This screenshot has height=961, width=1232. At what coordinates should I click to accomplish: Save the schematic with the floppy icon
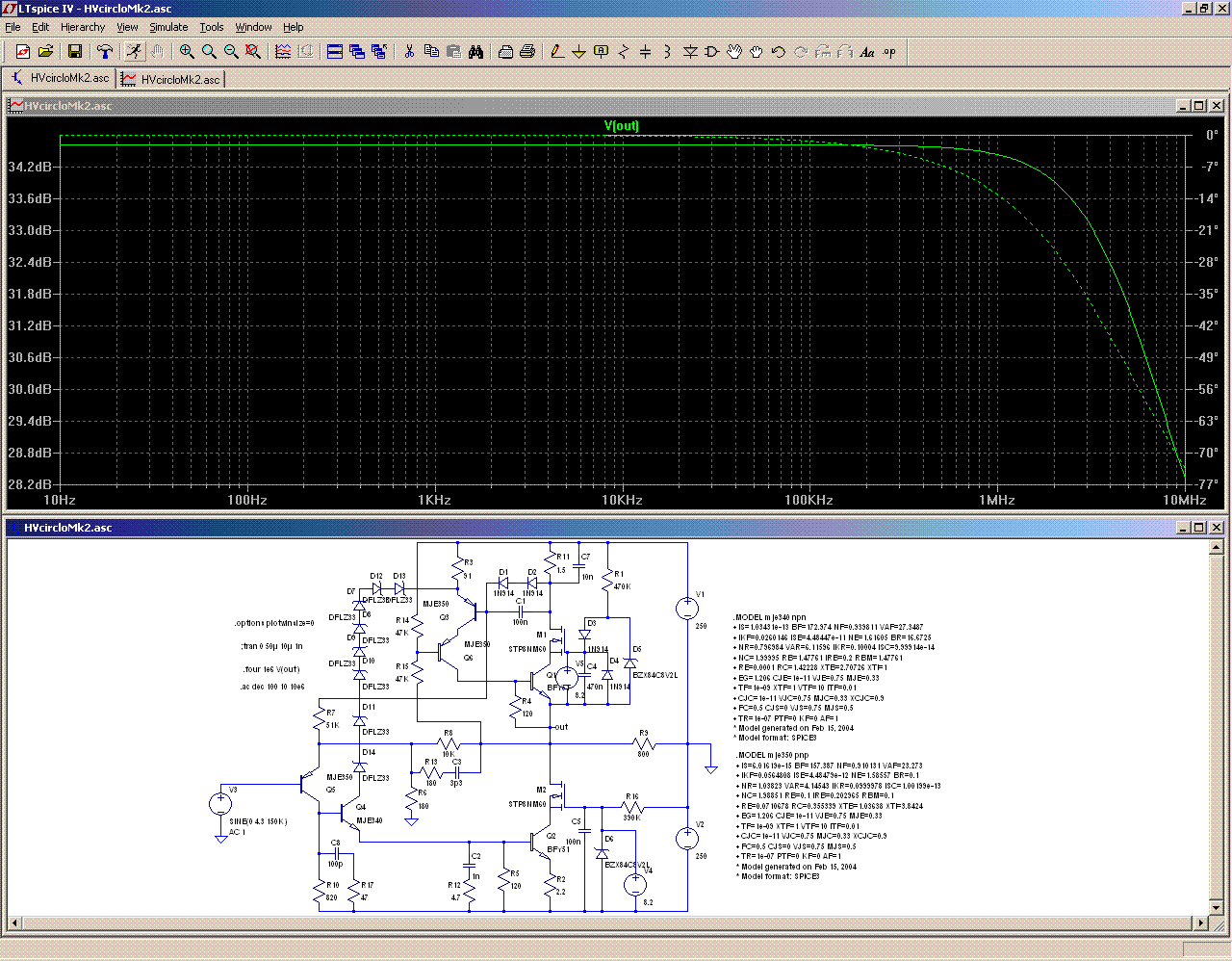point(75,52)
